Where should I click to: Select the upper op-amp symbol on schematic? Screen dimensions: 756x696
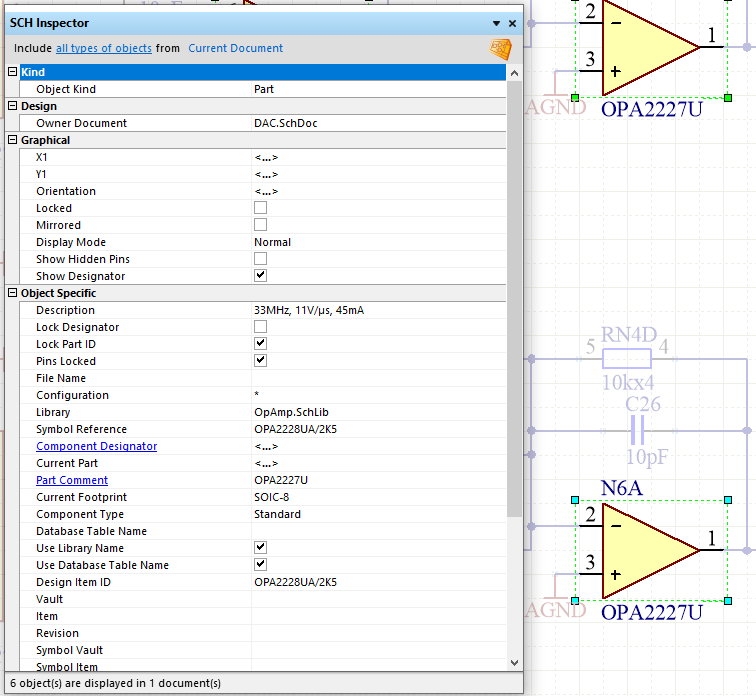coord(649,47)
